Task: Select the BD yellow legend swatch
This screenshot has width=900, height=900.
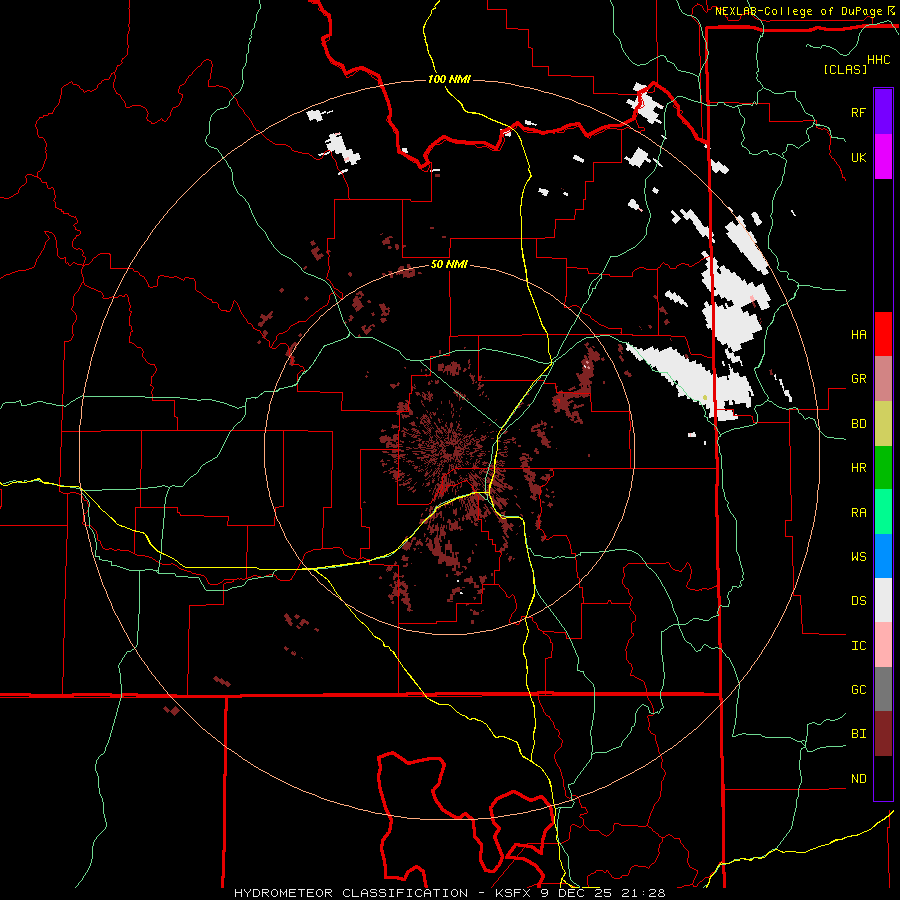Action: 883,424
